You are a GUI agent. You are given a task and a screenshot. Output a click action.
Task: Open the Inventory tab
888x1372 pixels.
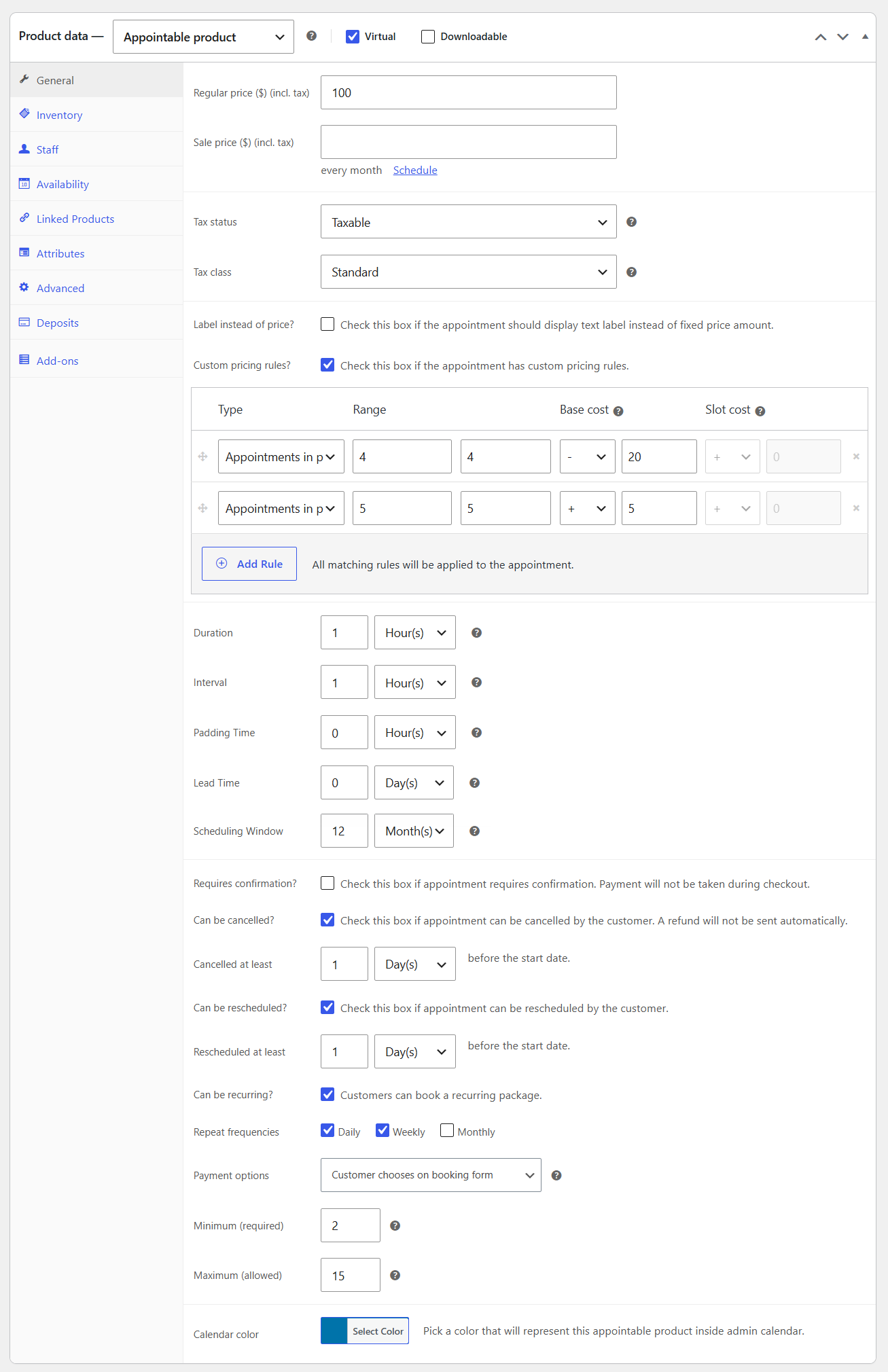[x=96, y=115]
